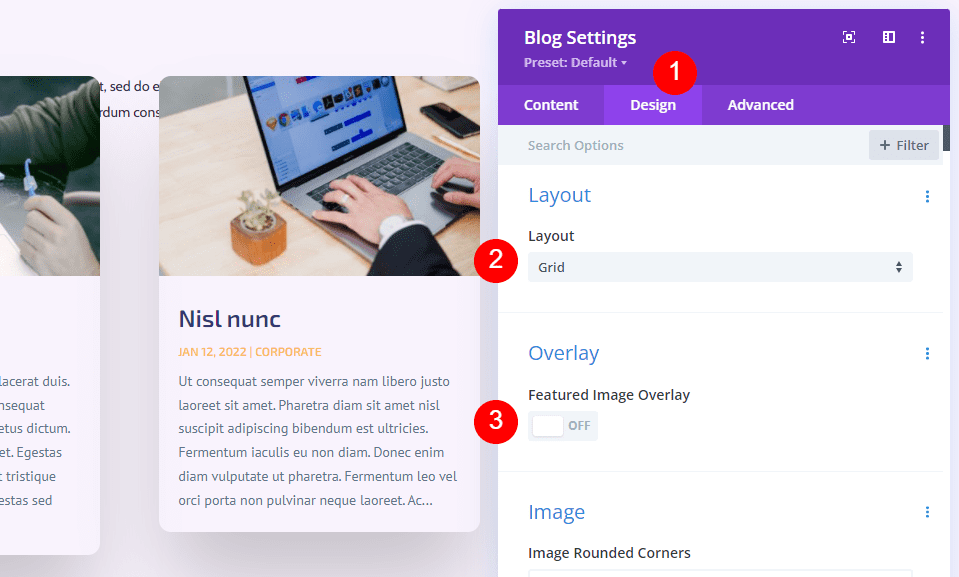959x577 pixels.
Task: Click the Image Rounded Corners label
Action: [609, 553]
